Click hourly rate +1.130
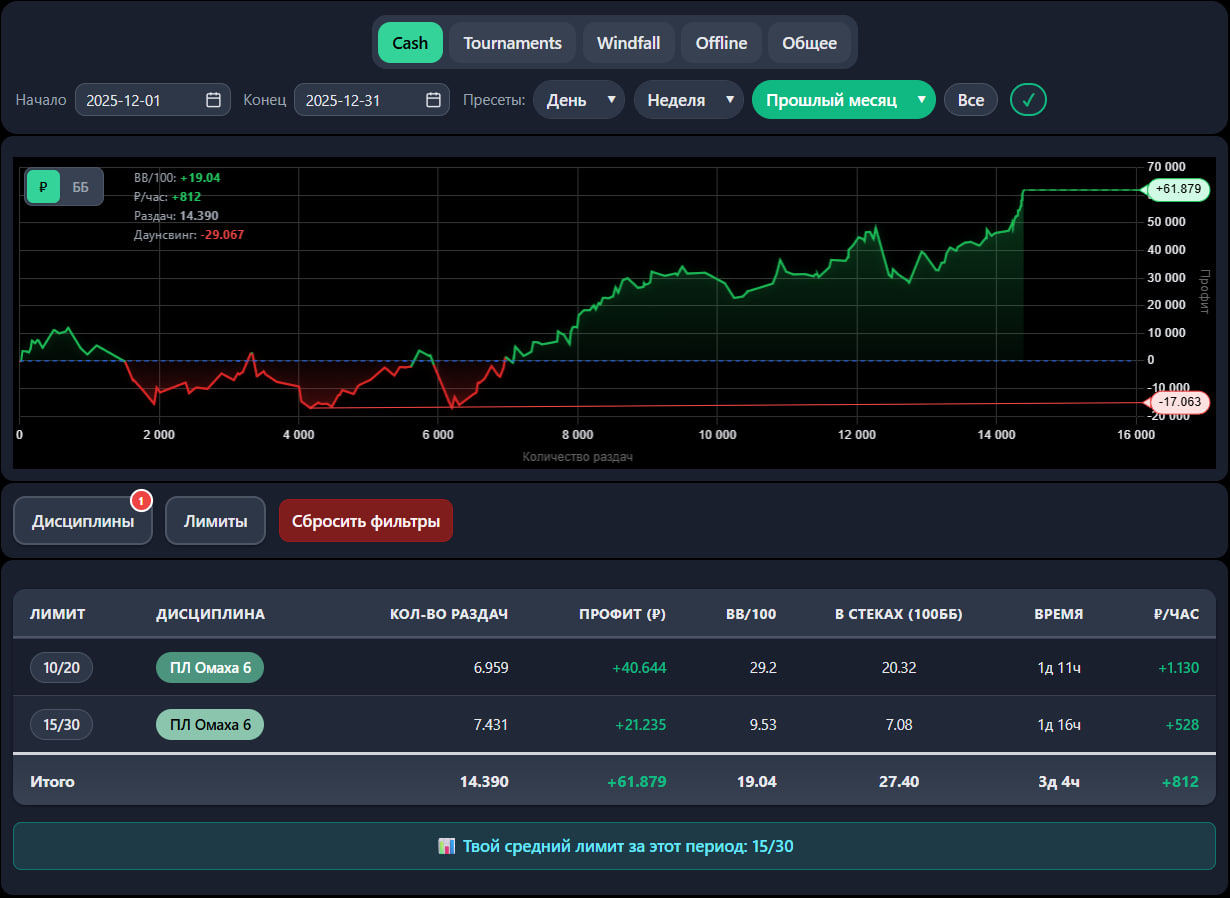This screenshot has width=1230, height=898. (x=1178, y=667)
